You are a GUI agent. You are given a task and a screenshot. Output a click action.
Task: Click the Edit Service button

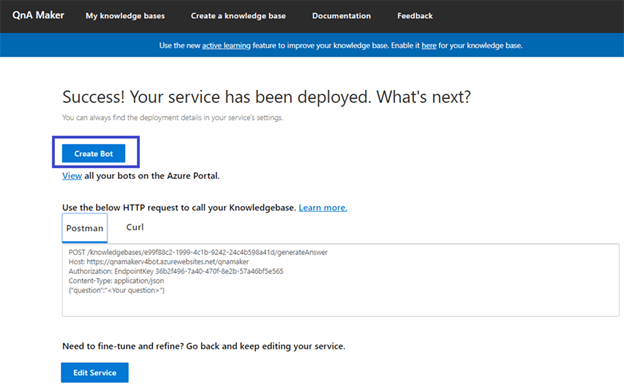pos(95,372)
